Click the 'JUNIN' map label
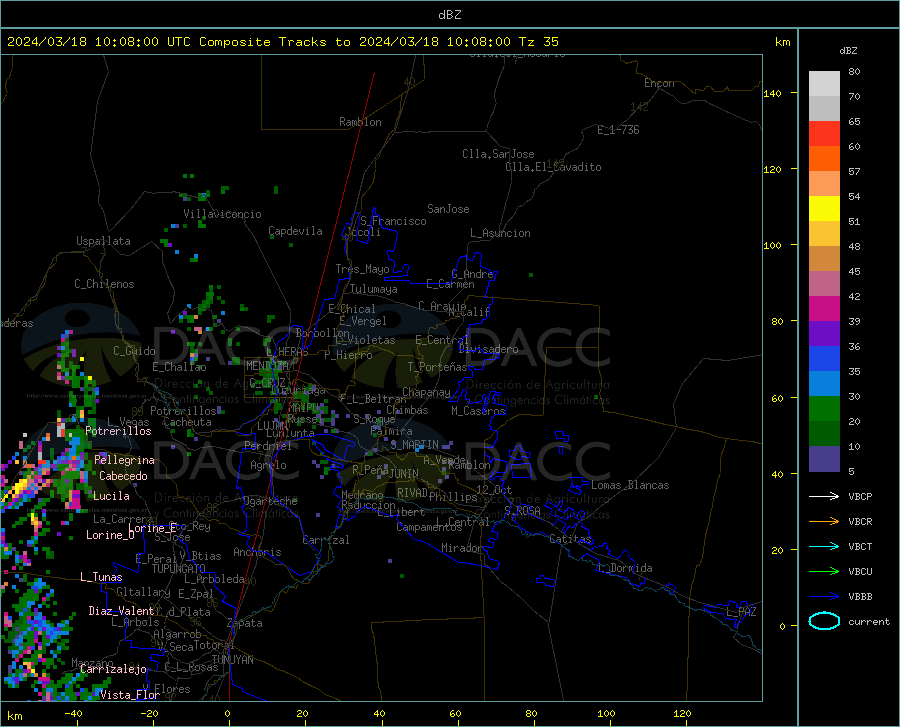Viewport: 900px width, 727px height. pyautogui.click(x=404, y=474)
